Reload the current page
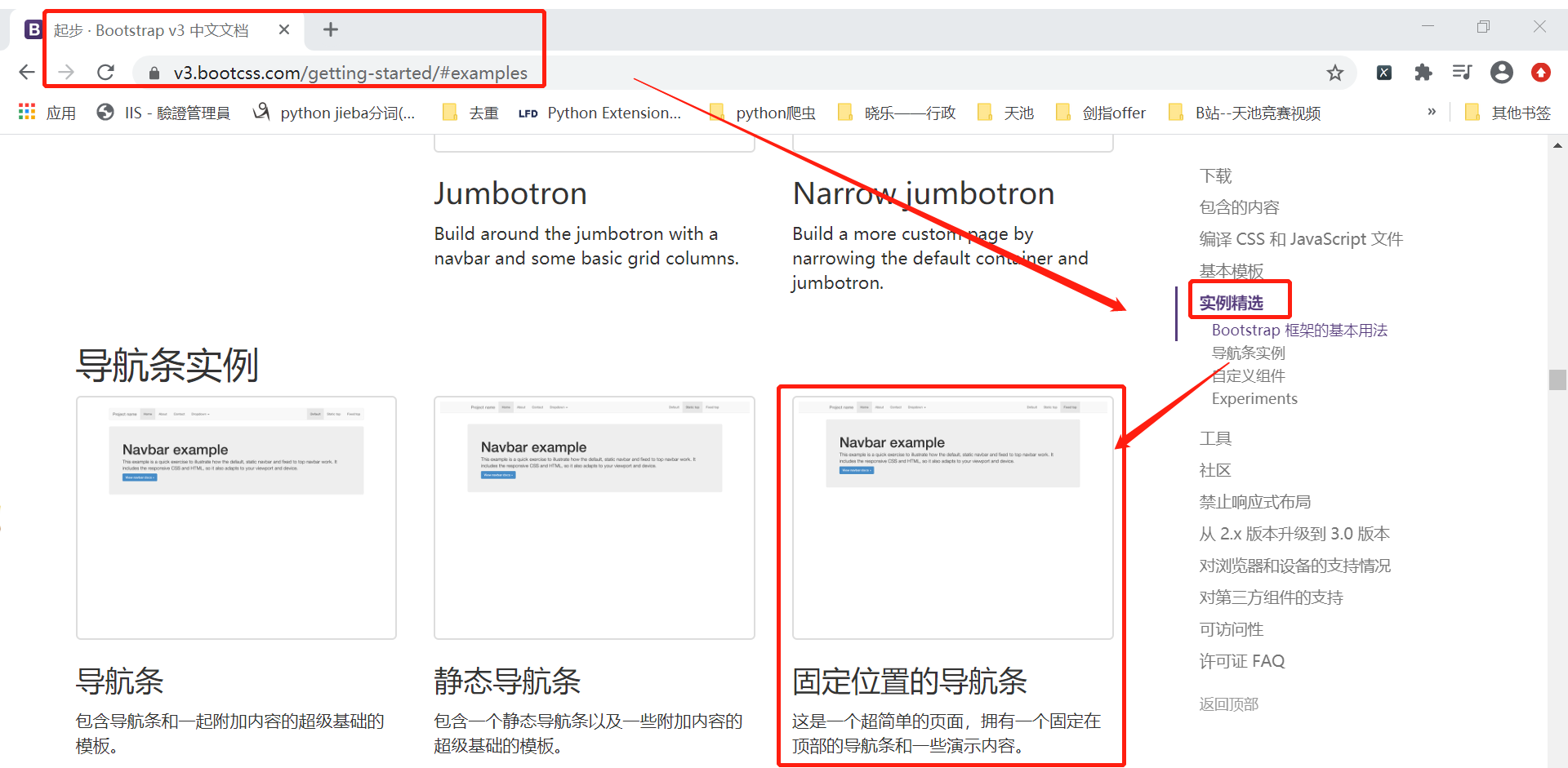Screen dimensions: 1568x768 click(105, 73)
